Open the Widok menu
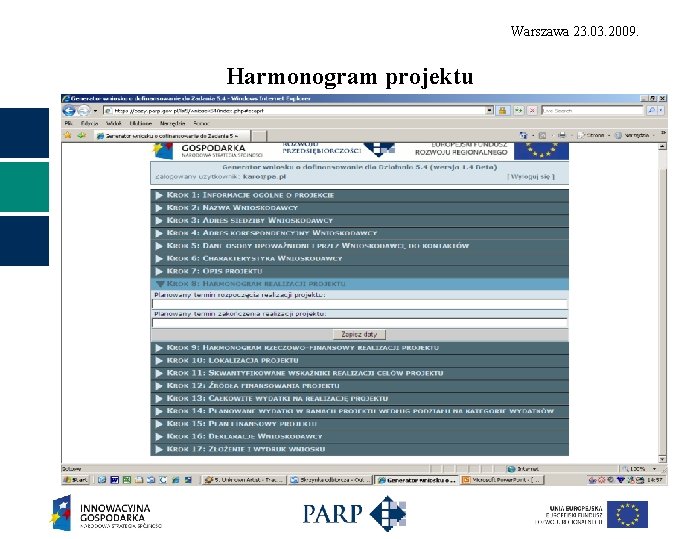 [114, 123]
